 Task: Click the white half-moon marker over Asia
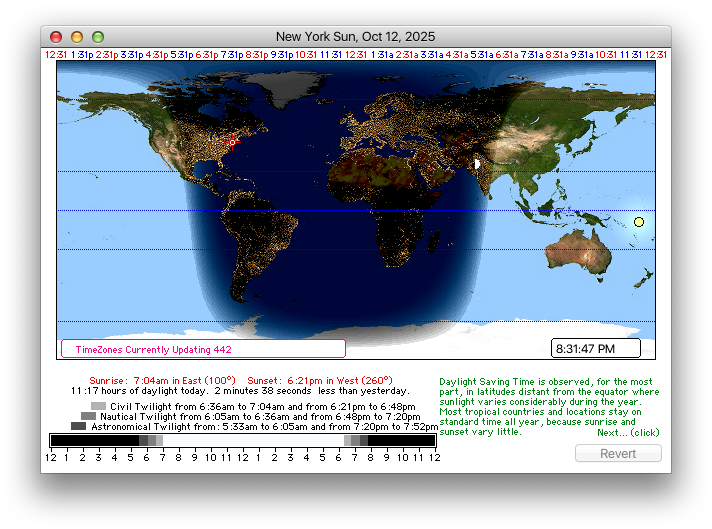tap(477, 161)
